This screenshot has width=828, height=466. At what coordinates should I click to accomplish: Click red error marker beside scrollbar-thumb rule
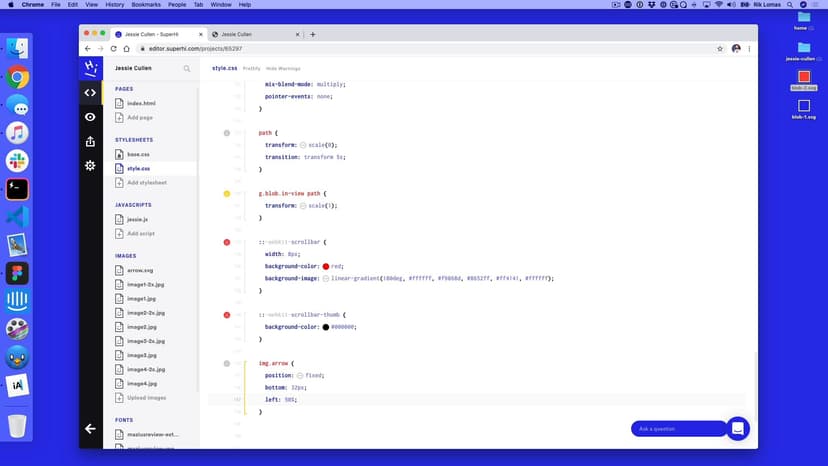(227, 314)
